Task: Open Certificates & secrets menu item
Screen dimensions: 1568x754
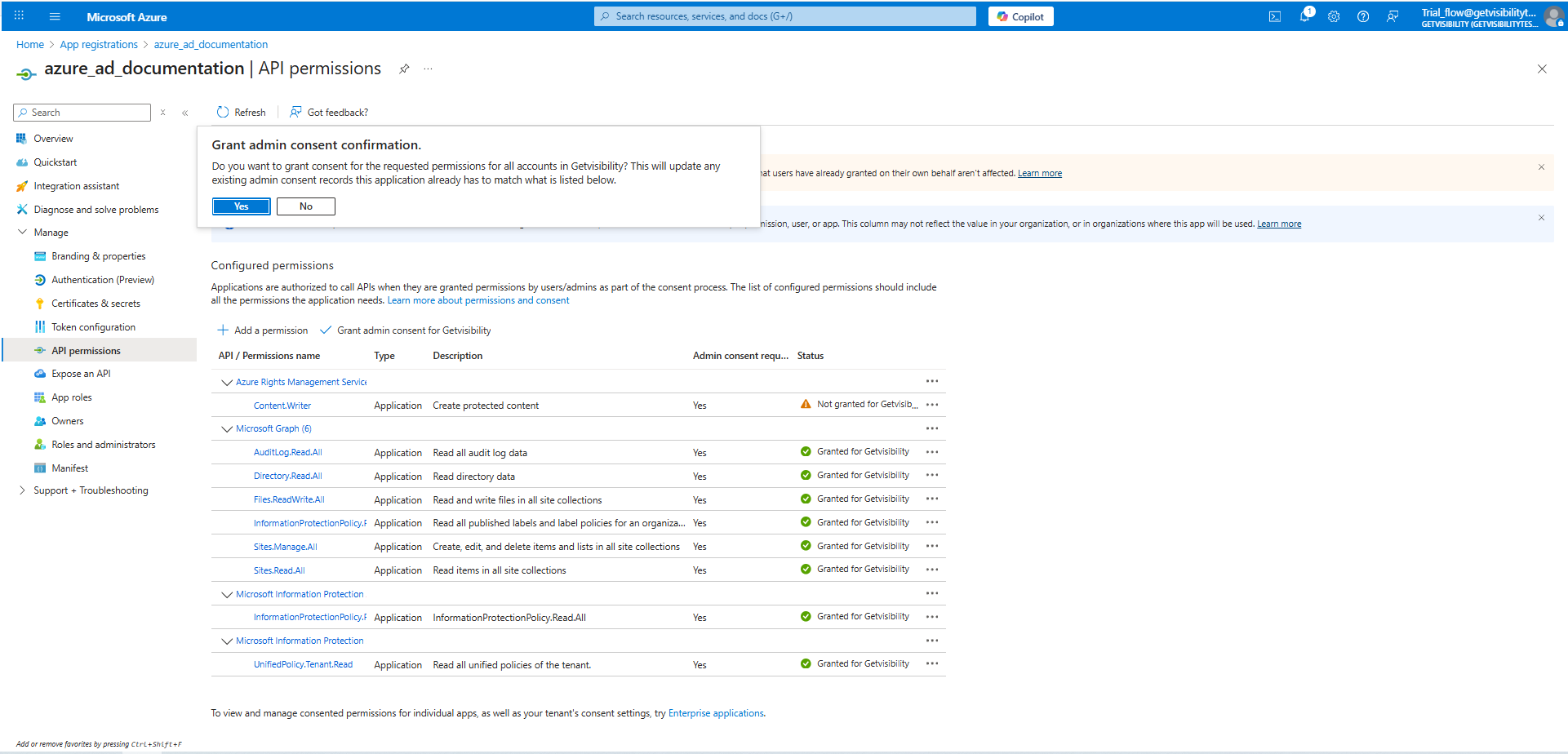Action: pyautogui.click(x=96, y=304)
